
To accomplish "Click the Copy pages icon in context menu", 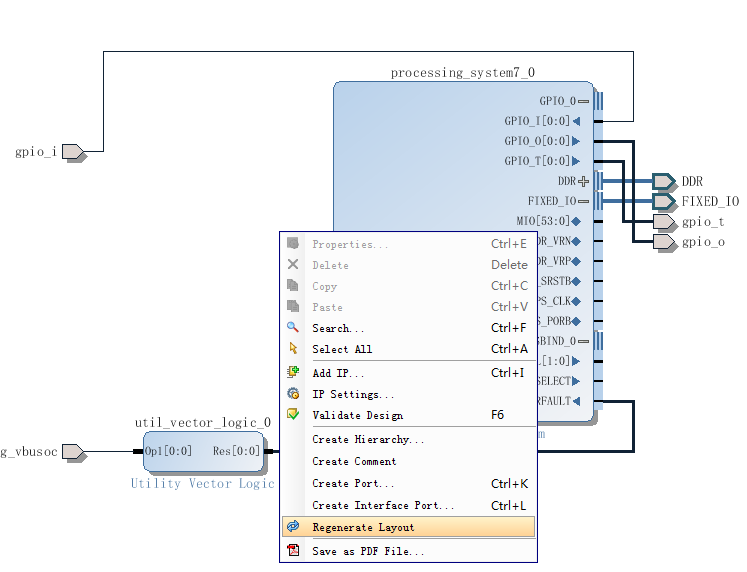I will tap(293, 285).
